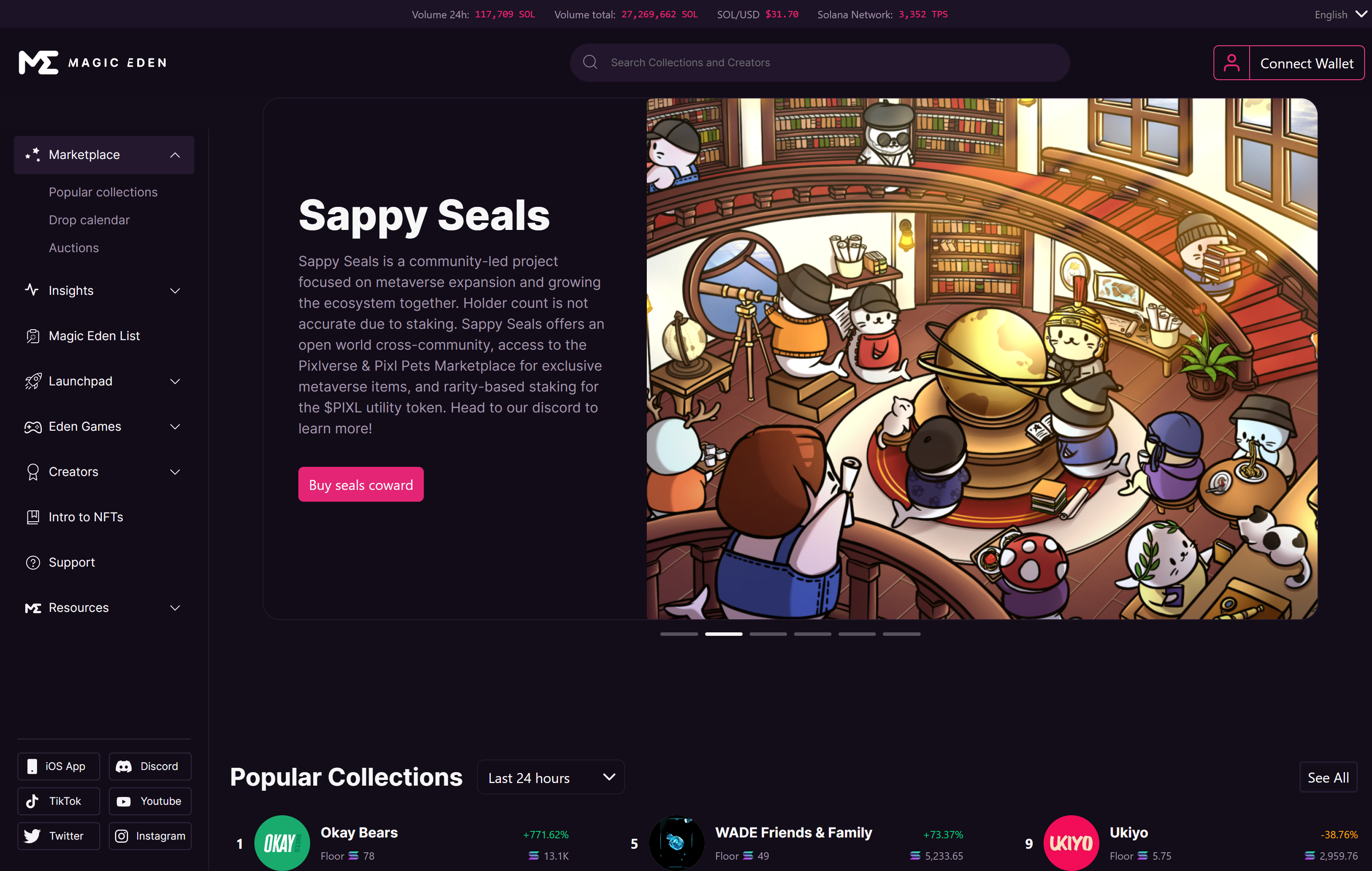The height and width of the screenshot is (871, 1372).
Task: Click the Search Collections and Creators field
Action: pyautogui.click(x=820, y=63)
